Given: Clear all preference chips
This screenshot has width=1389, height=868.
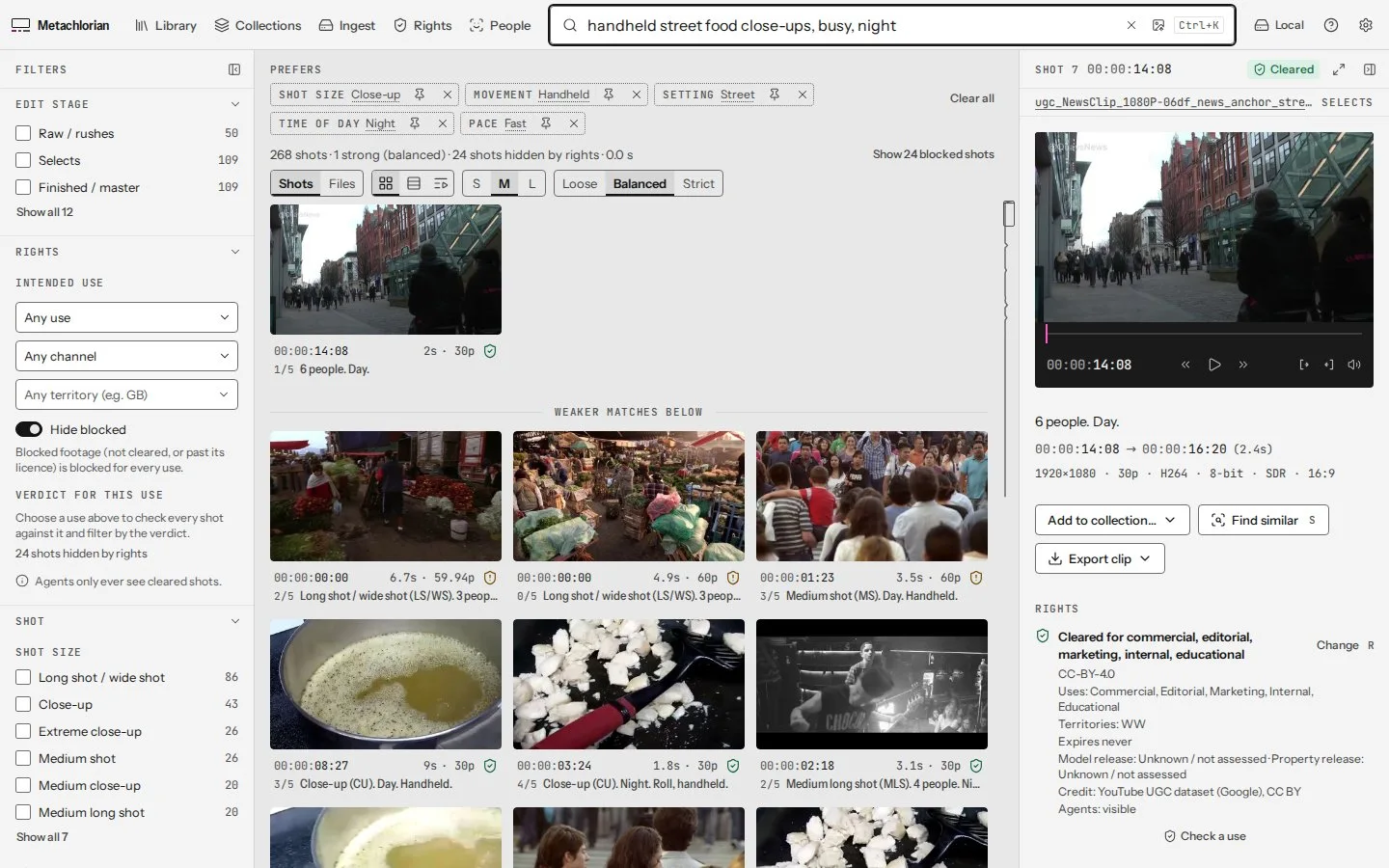Looking at the screenshot, I should [x=972, y=98].
